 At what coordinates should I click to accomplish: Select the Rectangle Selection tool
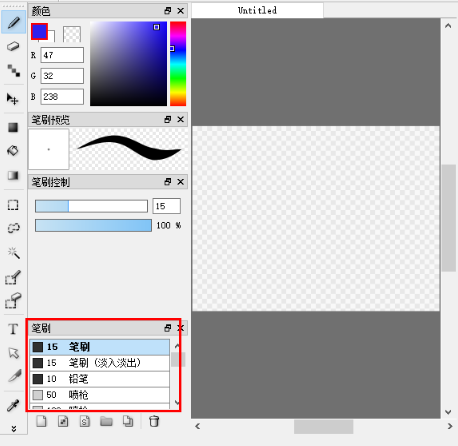(13, 205)
